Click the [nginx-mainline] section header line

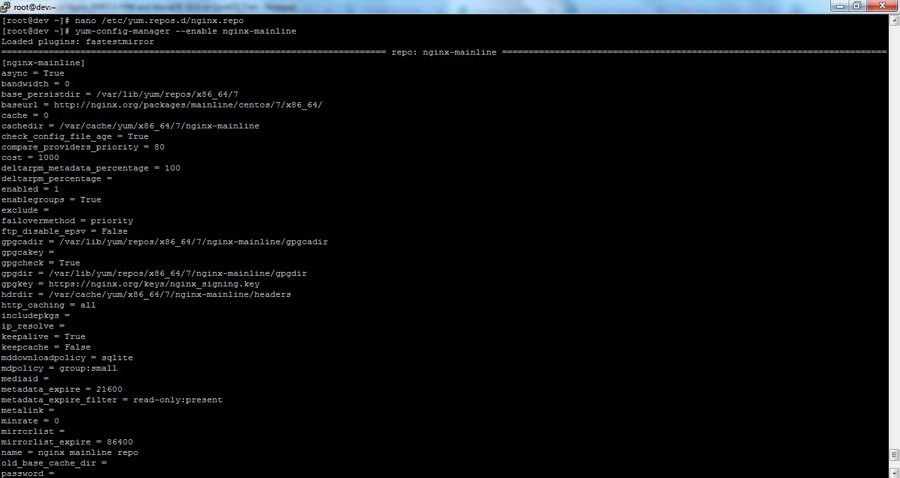point(43,63)
